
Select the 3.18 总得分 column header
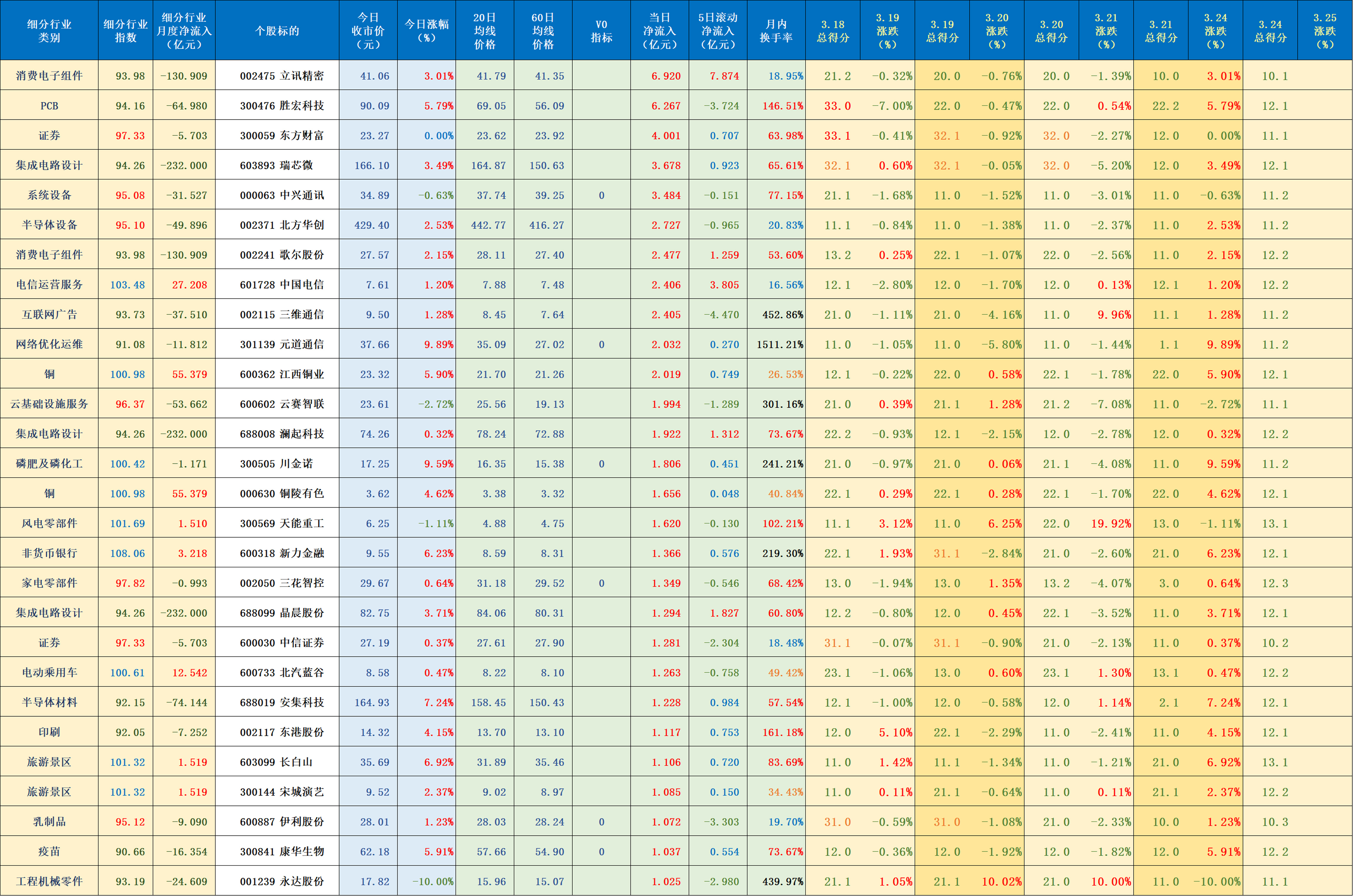pos(833,28)
